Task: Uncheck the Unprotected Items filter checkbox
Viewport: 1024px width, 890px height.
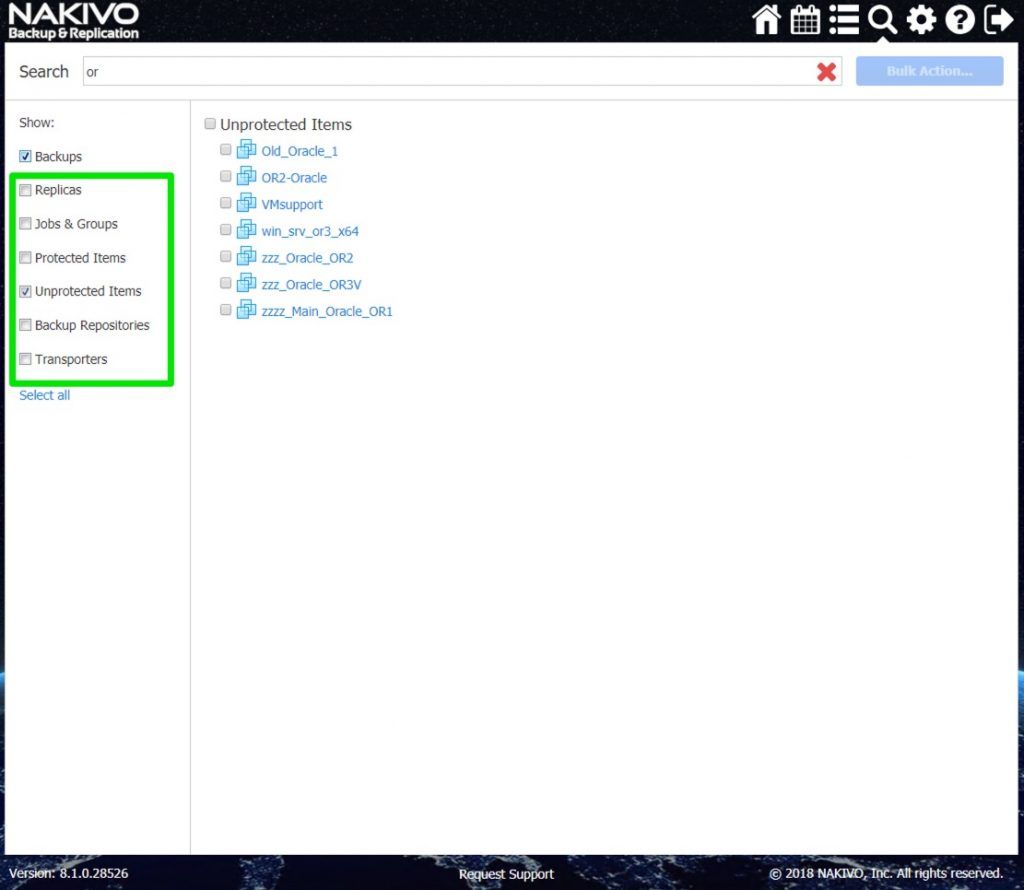Action: point(25,291)
